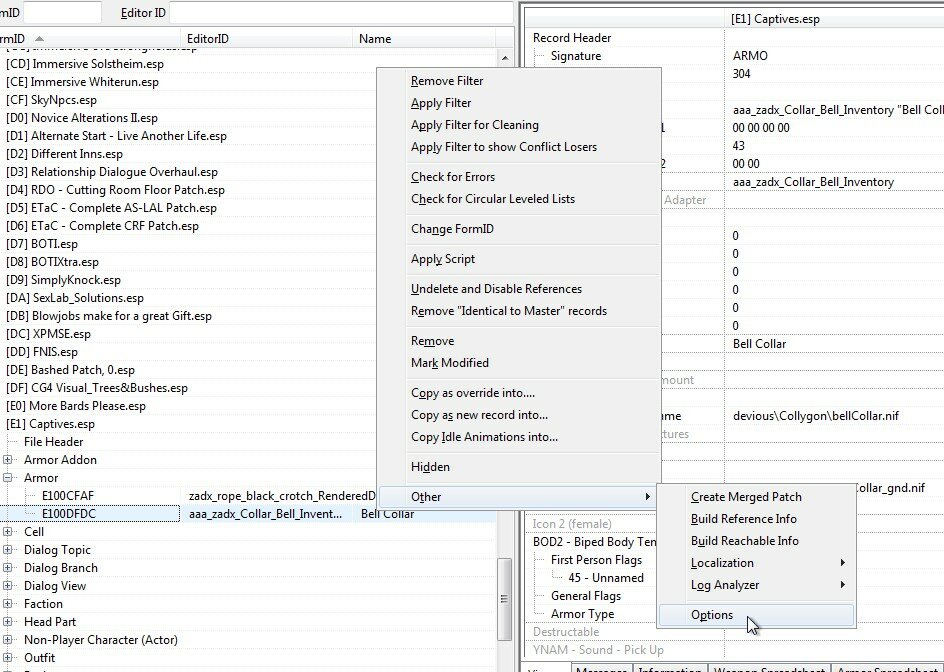The image size is (944, 672).
Task: Select Apply Filter for Cleaning
Action: click(474, 125)
